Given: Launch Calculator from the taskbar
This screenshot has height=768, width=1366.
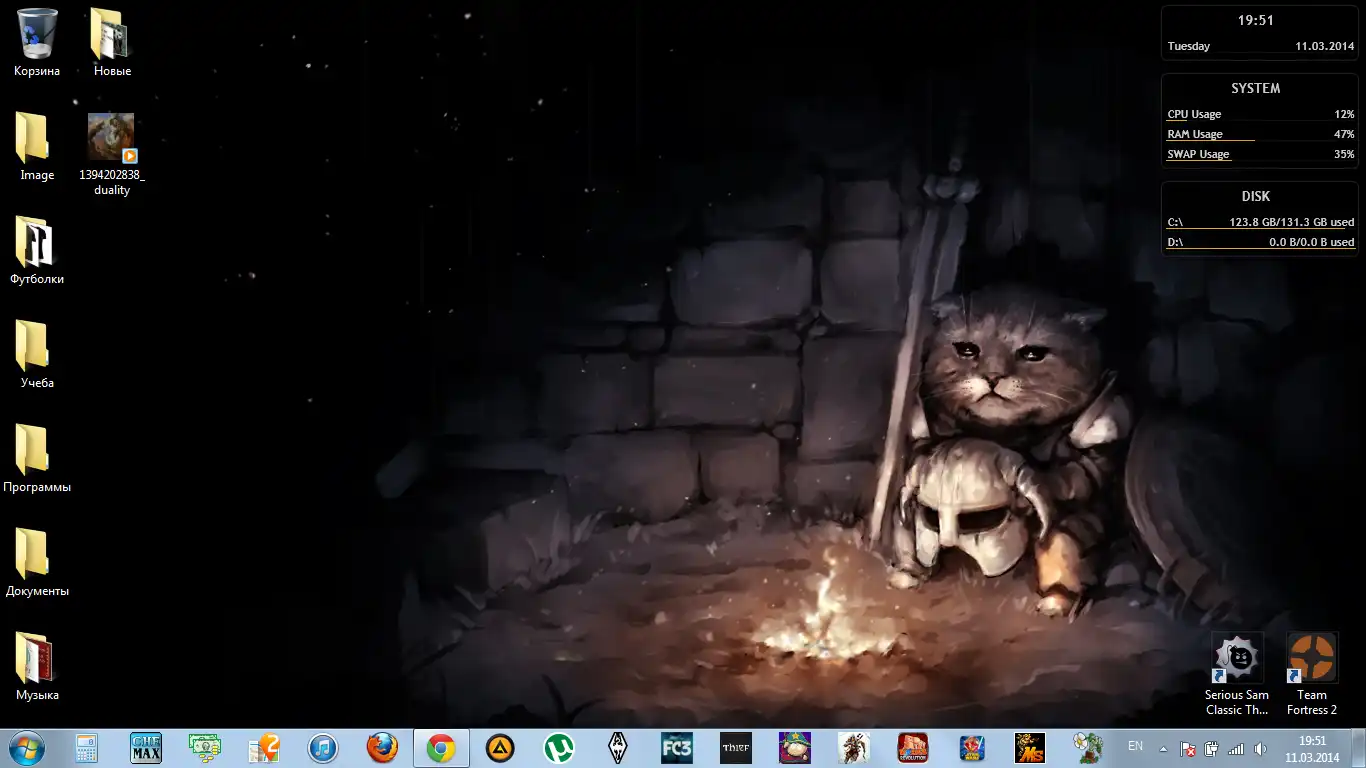Looking at the screenshot, I should [86, 748].
